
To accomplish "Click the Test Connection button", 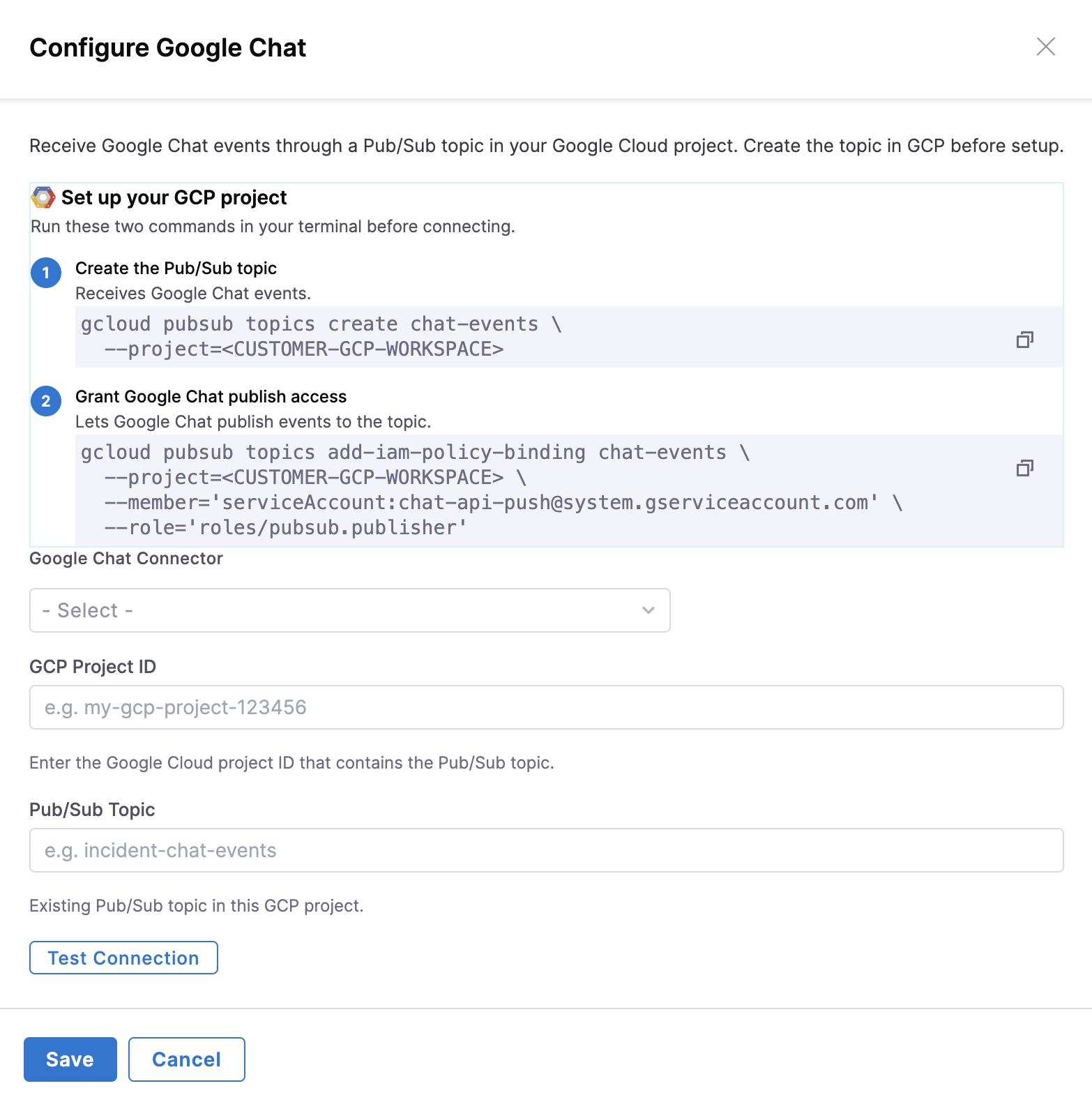I will coord(123,958).
